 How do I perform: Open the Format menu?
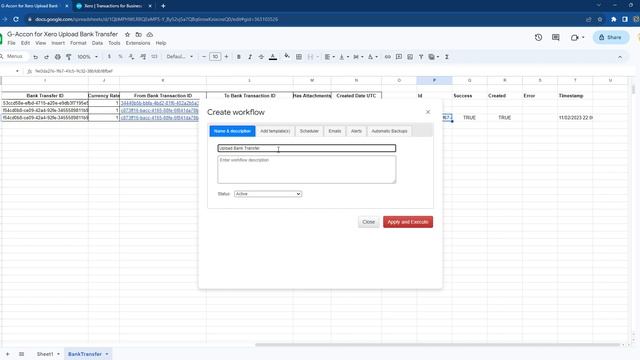pos(78,43)
